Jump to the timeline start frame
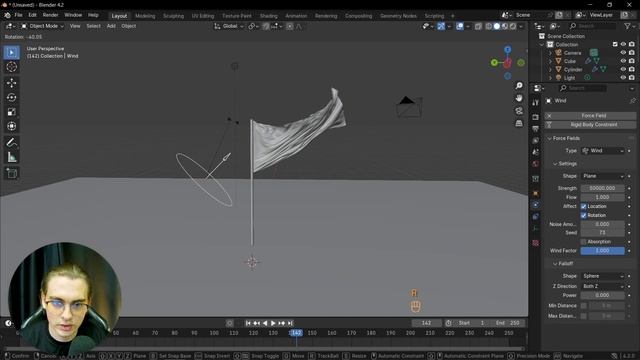This screenshot has width=640, height=360. pyautogui.click(x=248, y=323)
